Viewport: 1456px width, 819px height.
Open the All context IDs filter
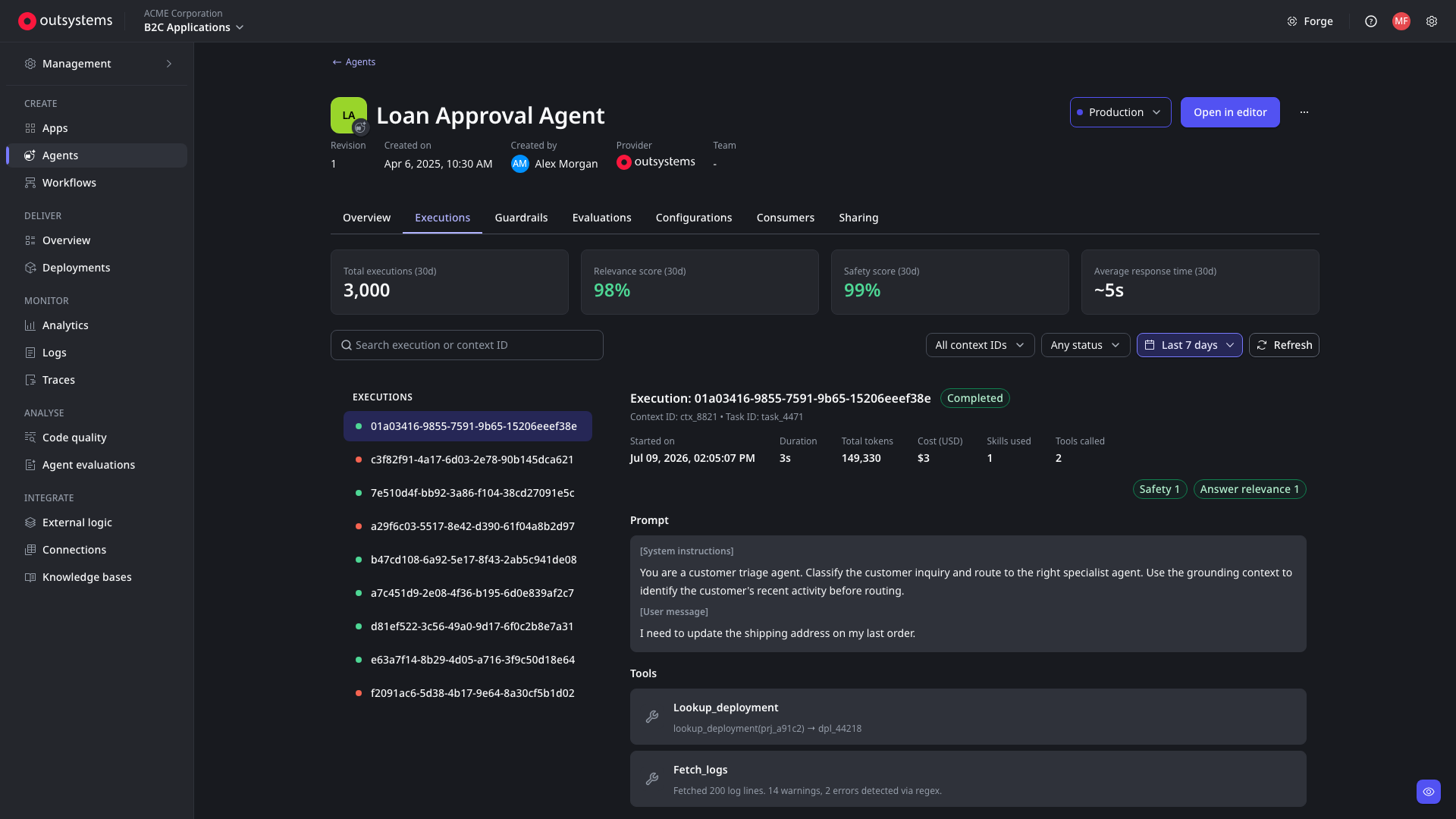coord(980,345)
